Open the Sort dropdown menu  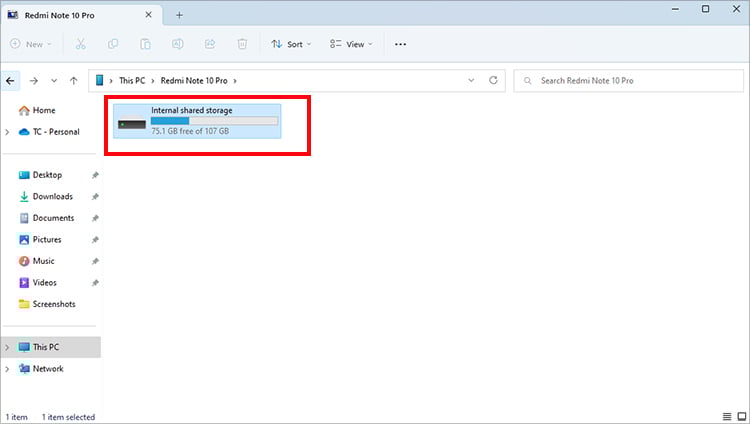(291, 44)
